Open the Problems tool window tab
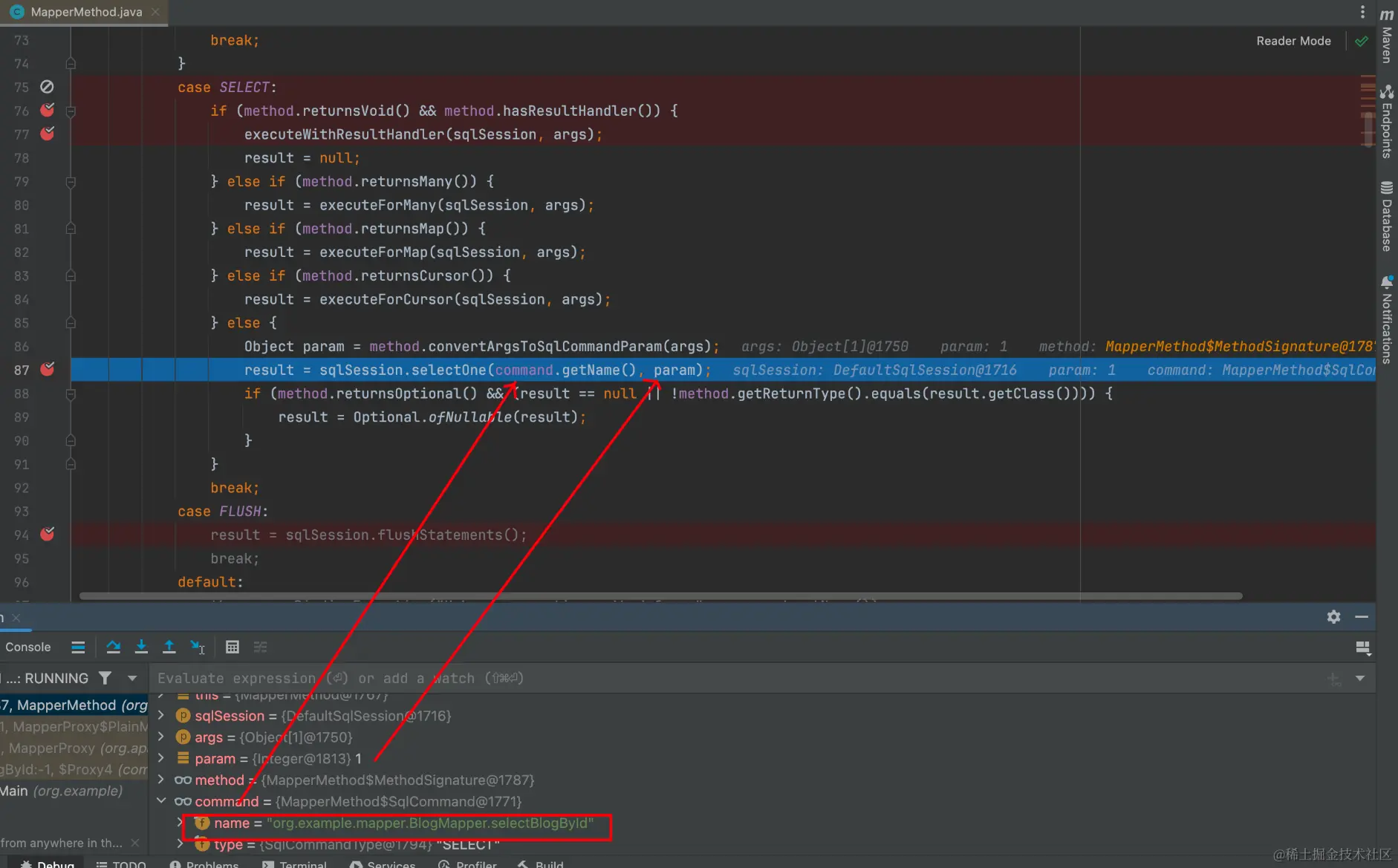 (x=204, y=864)
